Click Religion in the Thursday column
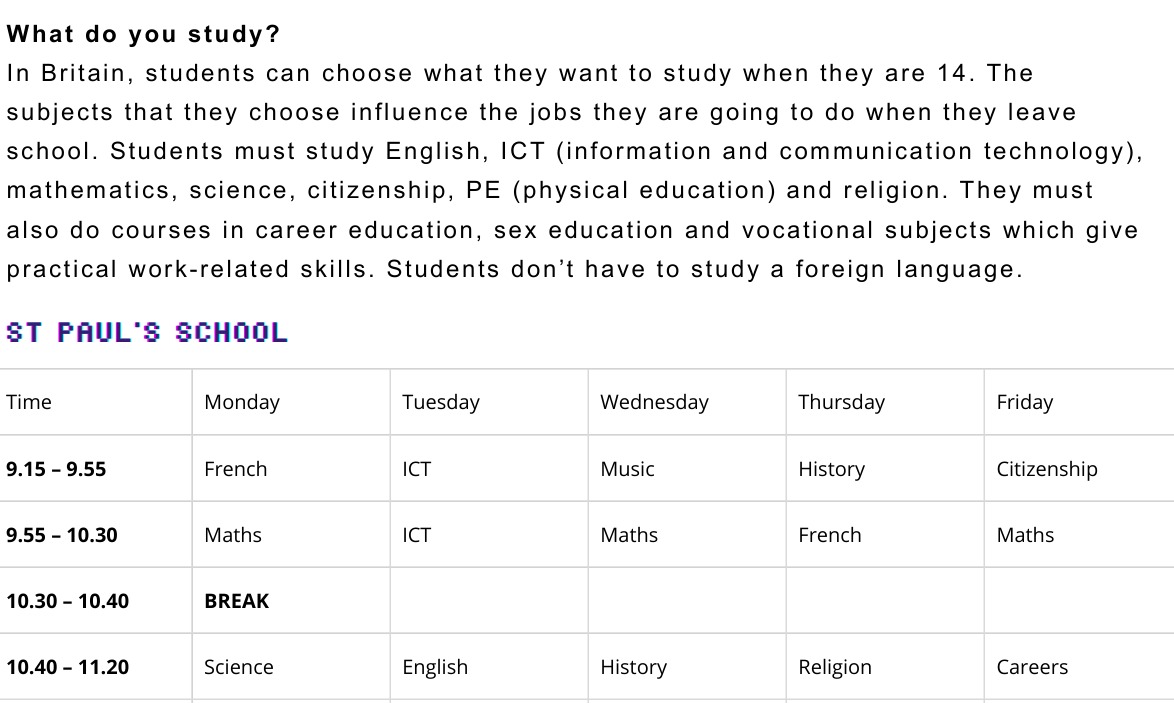 (835, 667)
